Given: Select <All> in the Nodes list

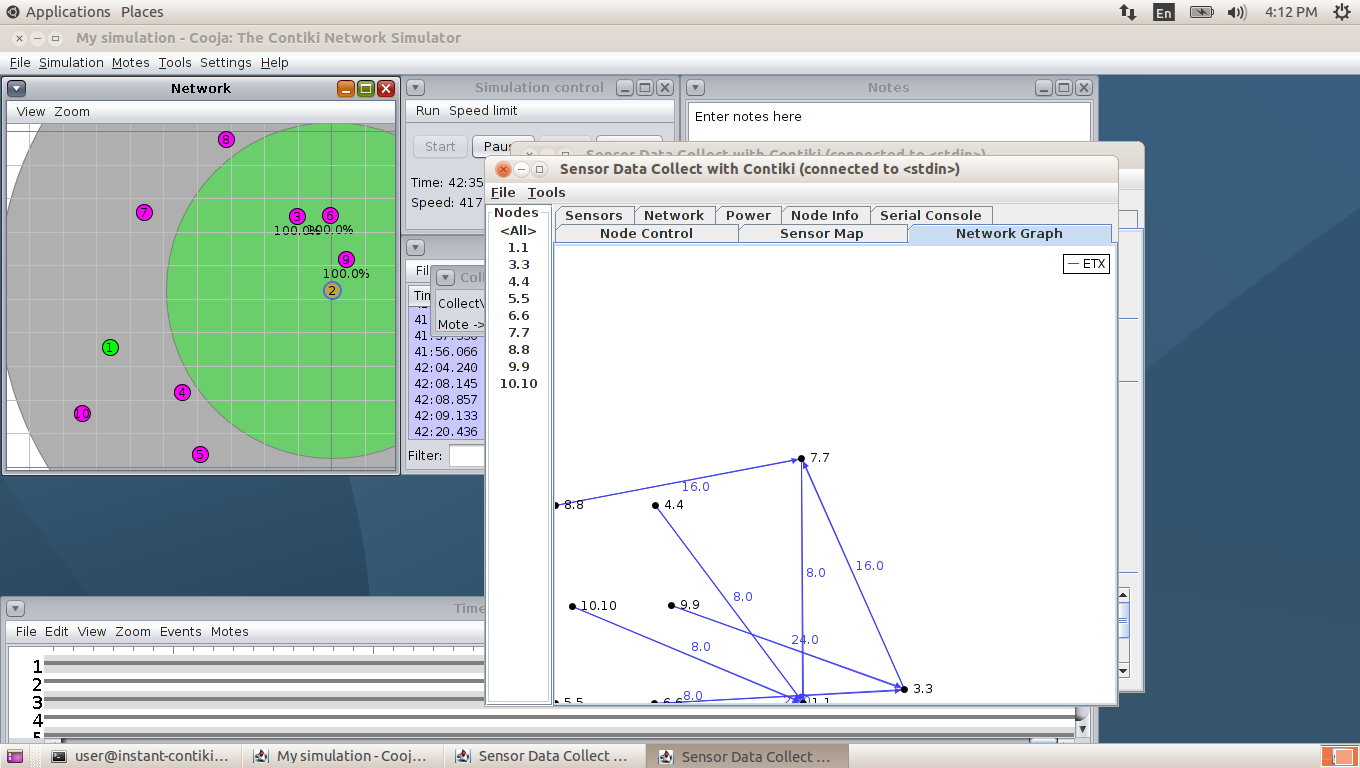Looking at the screenshot, I should pyautogui.click(x=518, y=231).
